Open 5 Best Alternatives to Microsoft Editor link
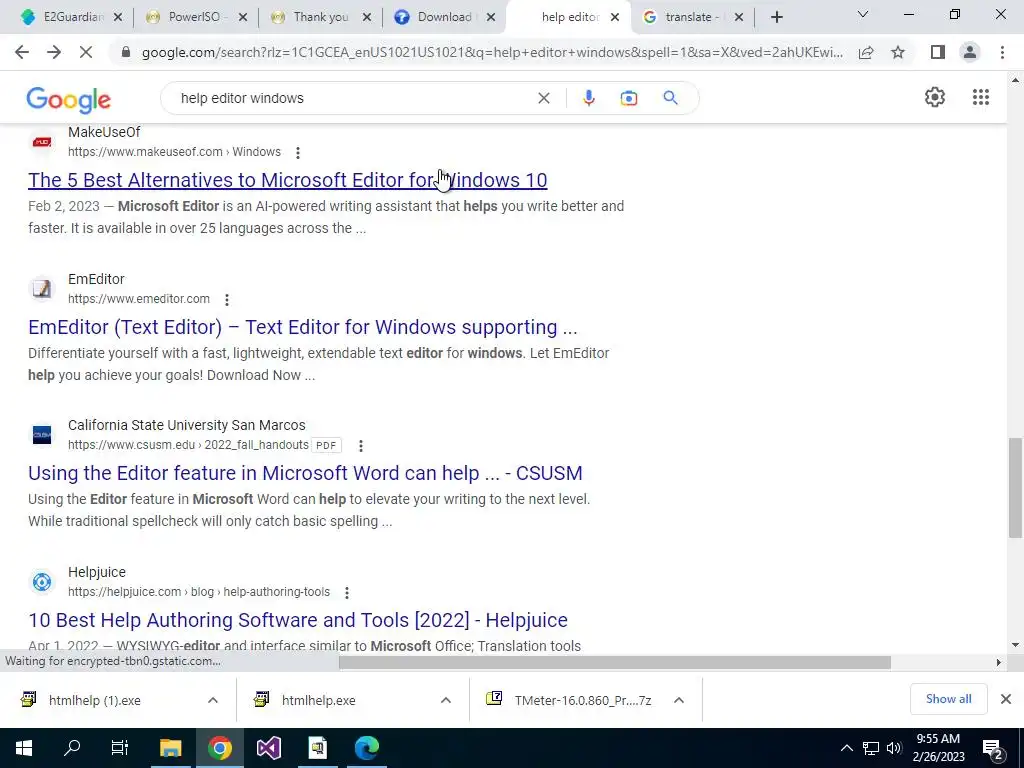This screenshot has height=768, width=1024. pyautogui.click(x=287, y=180)
